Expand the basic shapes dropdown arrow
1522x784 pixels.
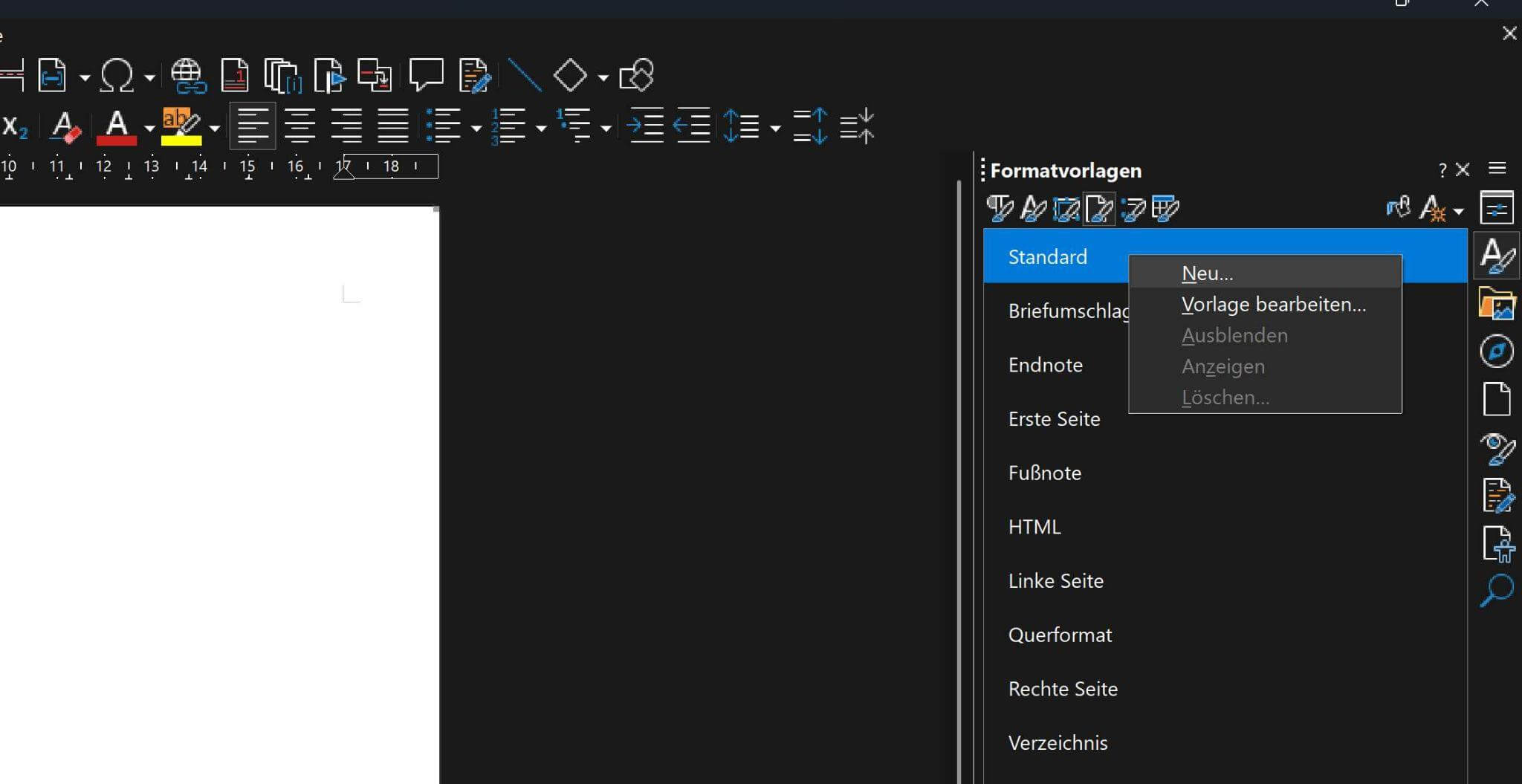(x=603, y=77)
